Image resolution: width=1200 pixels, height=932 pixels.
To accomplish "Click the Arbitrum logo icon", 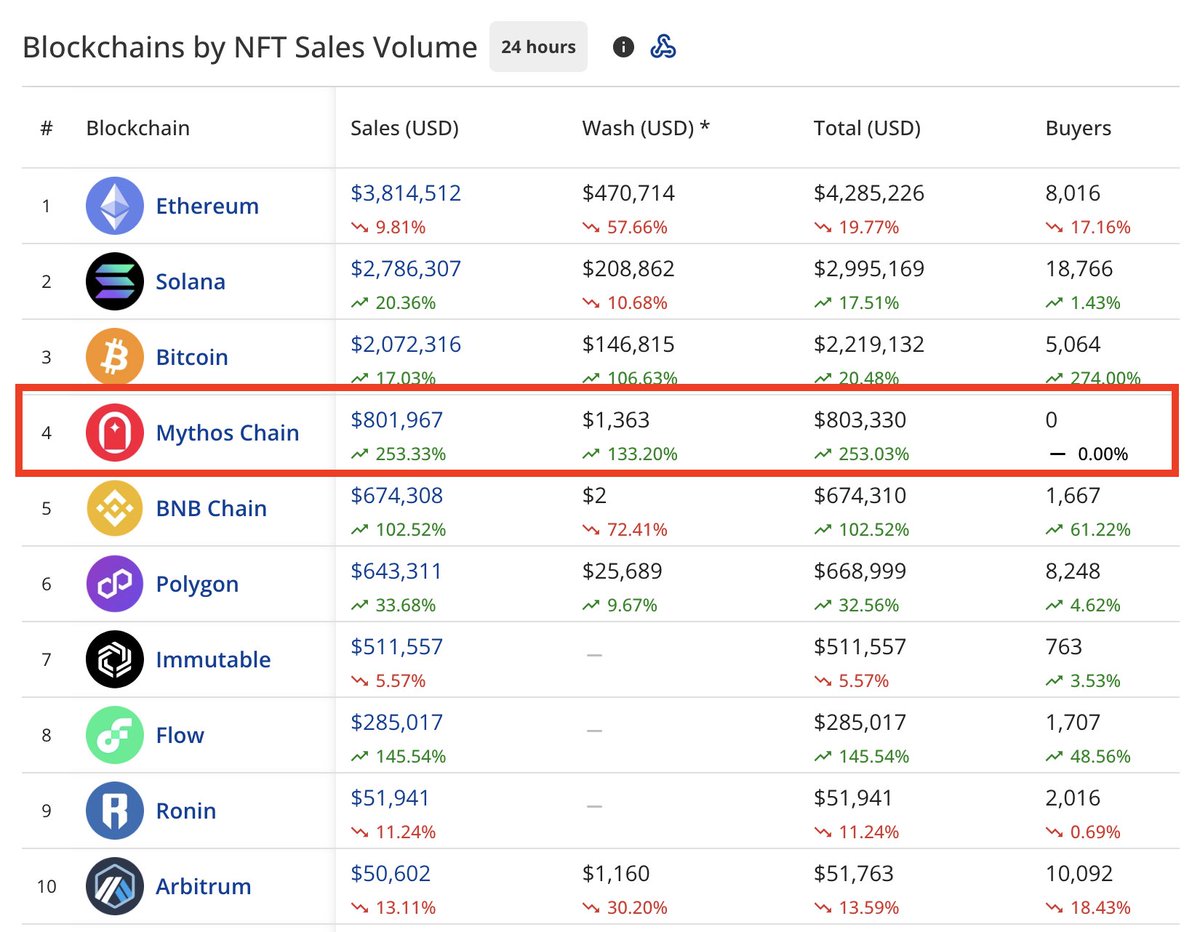I will click(115, 886).
